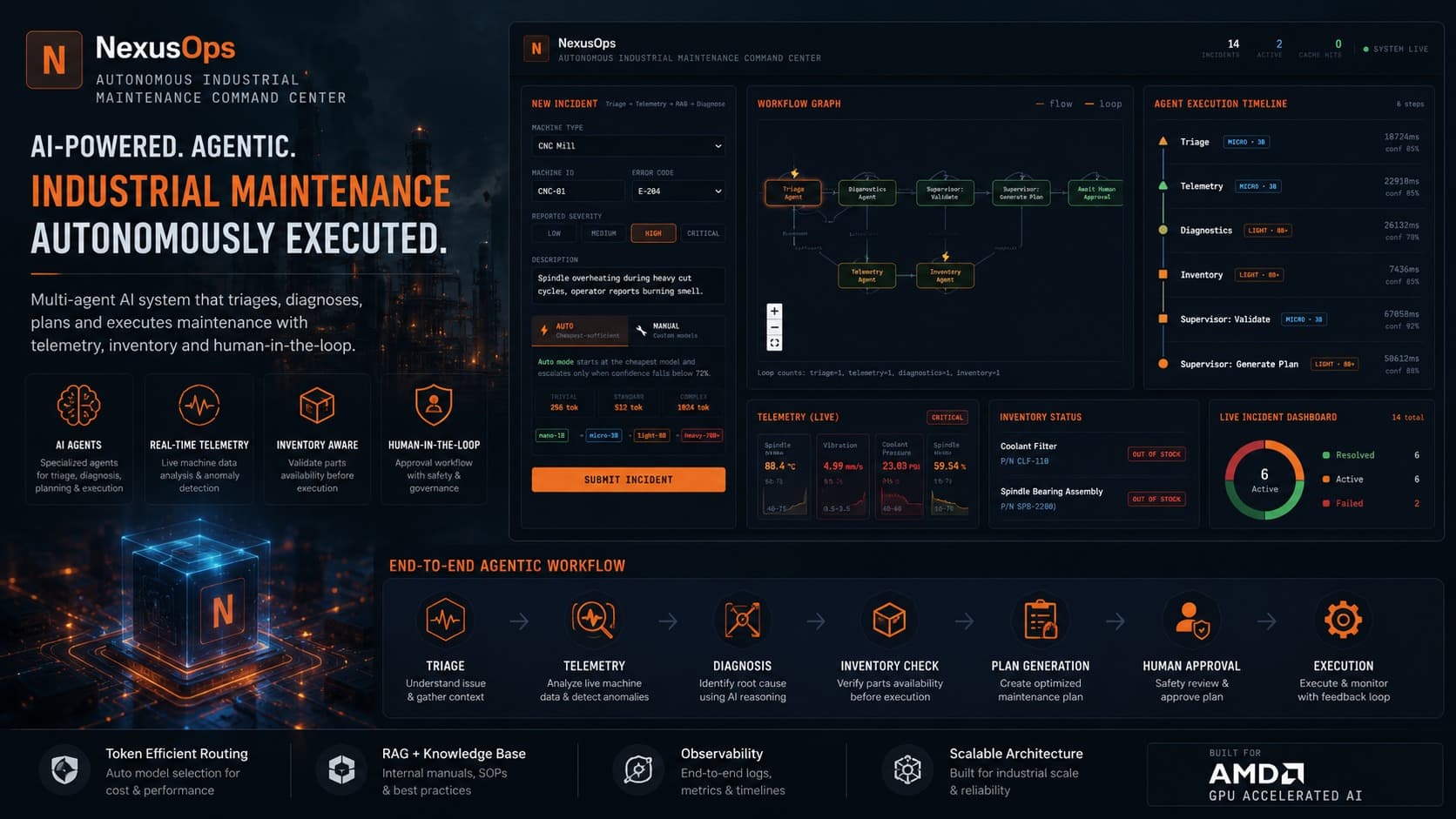1456x819 pixels.
Task: Open the Error Code dropdown showing E-204
Action: point(678,191)
